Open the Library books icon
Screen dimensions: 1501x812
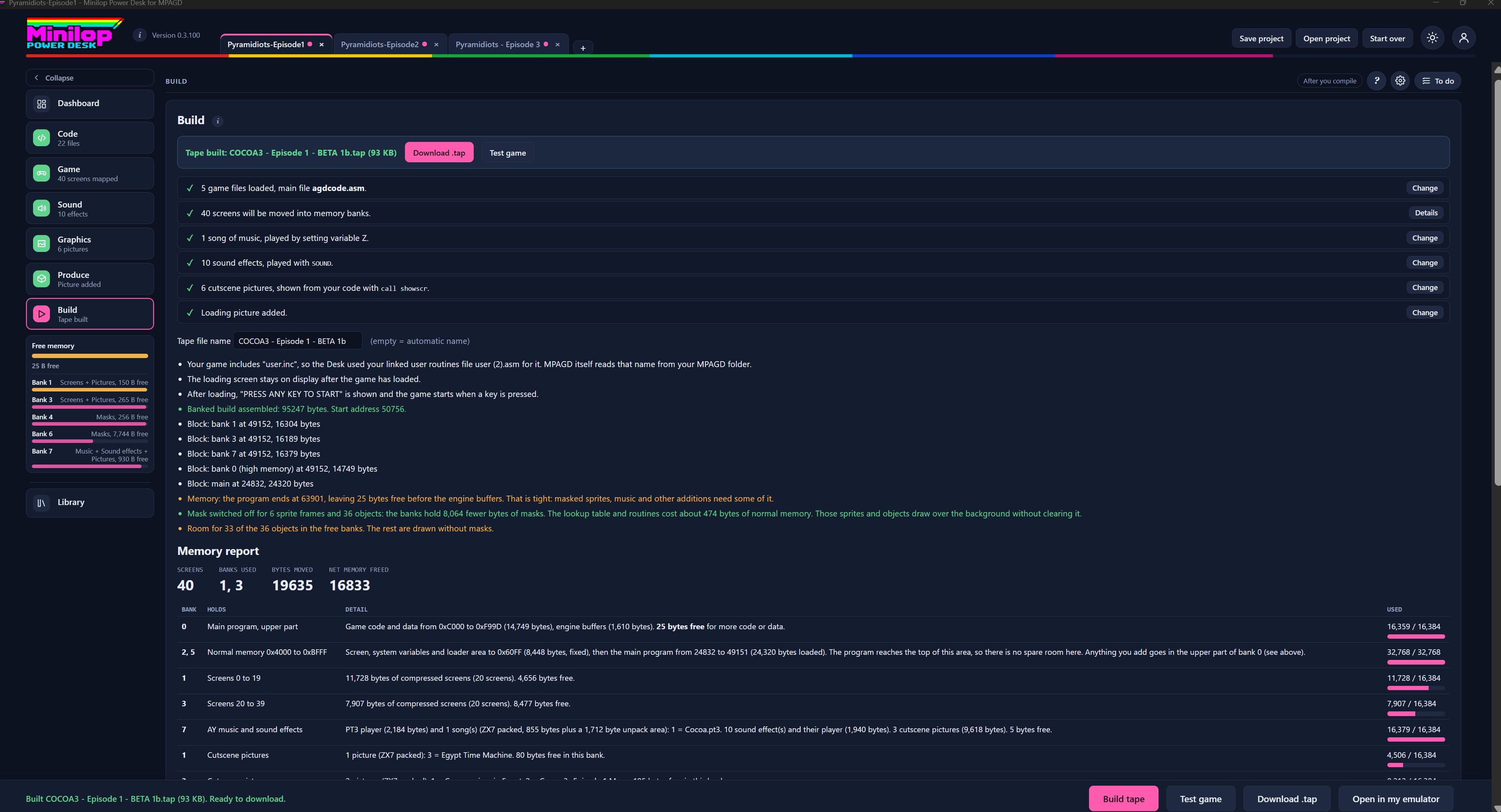(x=42, y=503)
